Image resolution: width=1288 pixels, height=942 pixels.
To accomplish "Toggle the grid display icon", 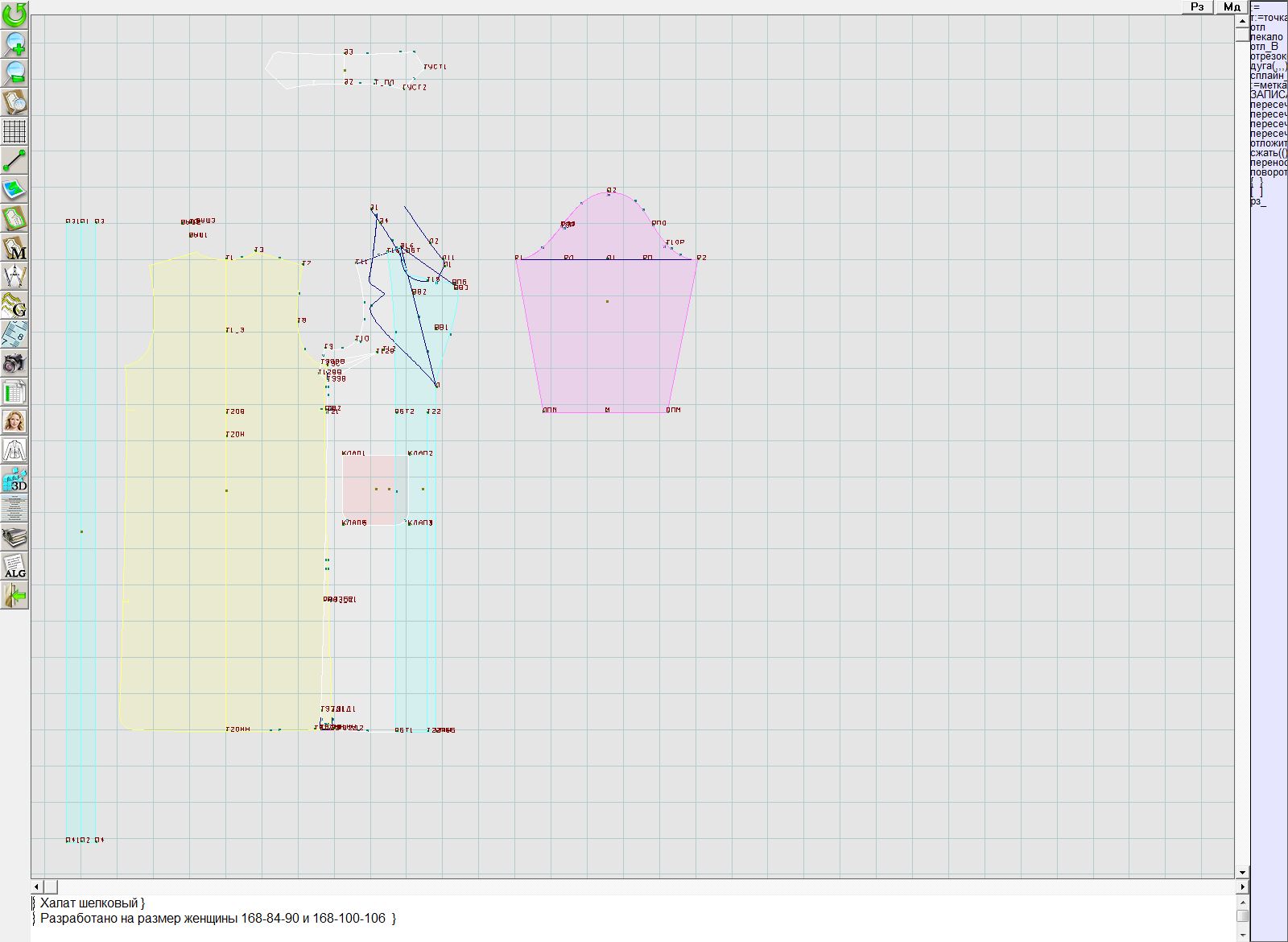I will [14, 130].
